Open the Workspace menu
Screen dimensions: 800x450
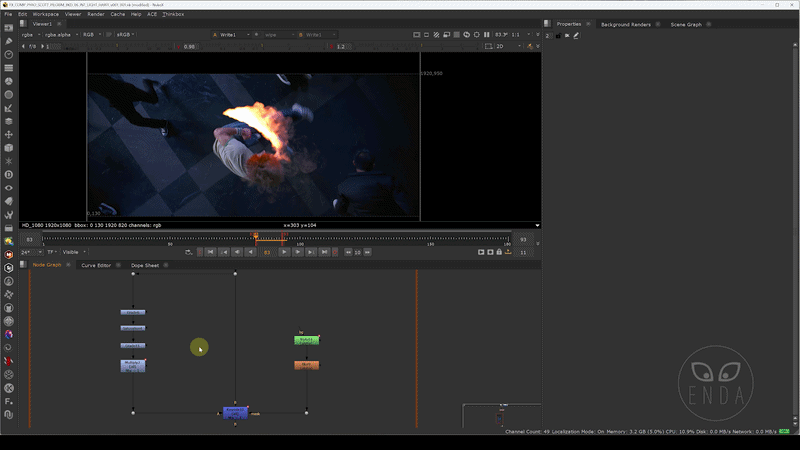46,14
